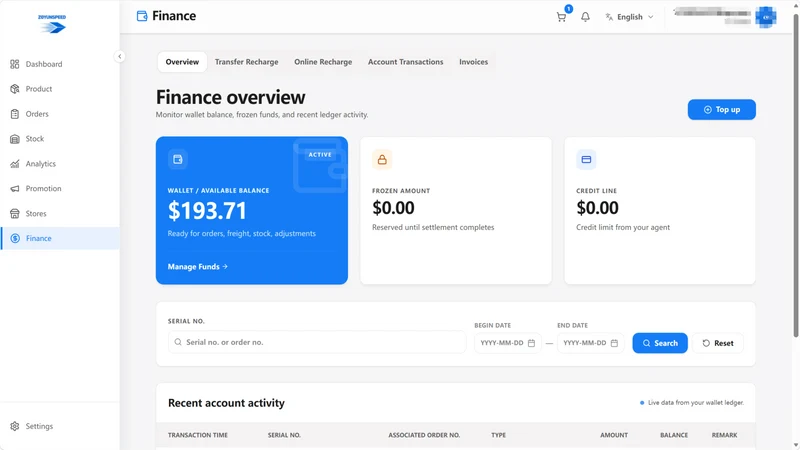Click the card icon in Credit Line card
800x450 pixels.
[586, 160]
